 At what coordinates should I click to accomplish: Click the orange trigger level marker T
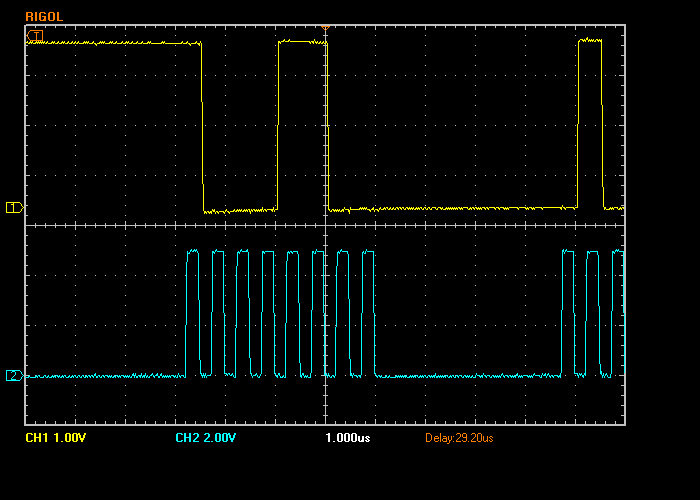35,35
